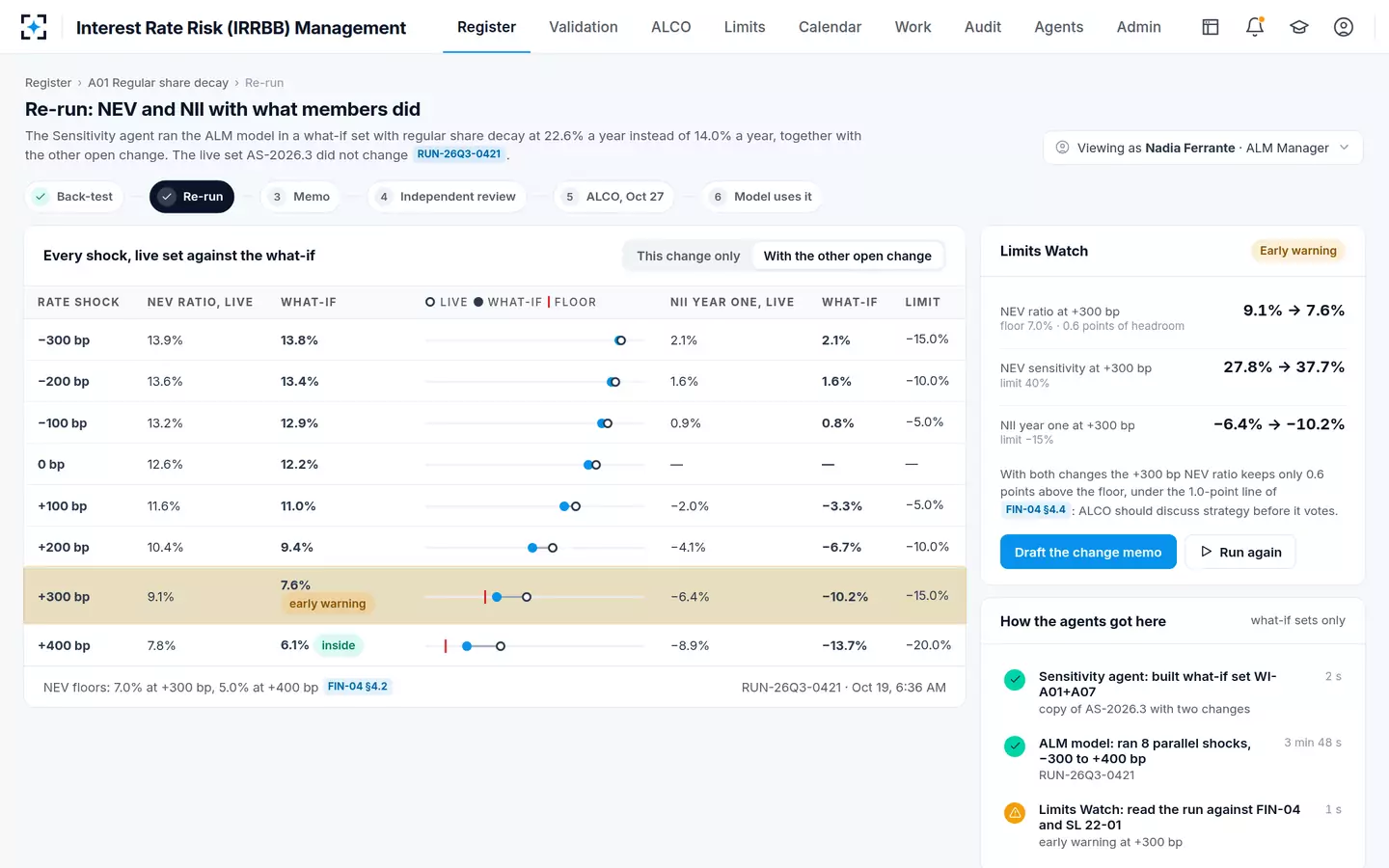Click the person icon beside Viewing as

point(1062,148)
